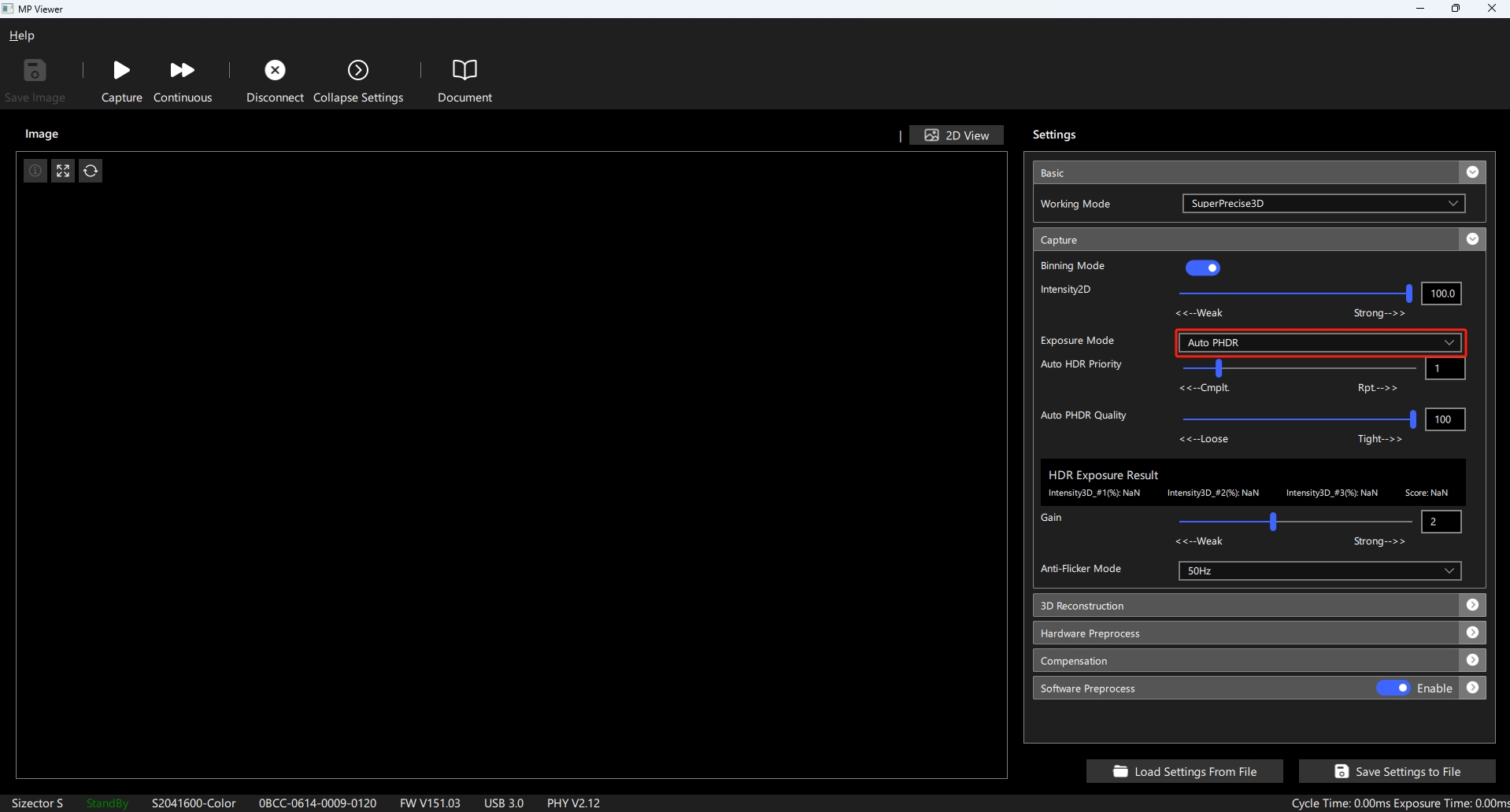The width and height of the screenshot is (1510, 812).
Task: Adjust Auto HDR Priority slider
Action: click(x=1219, y=368)
